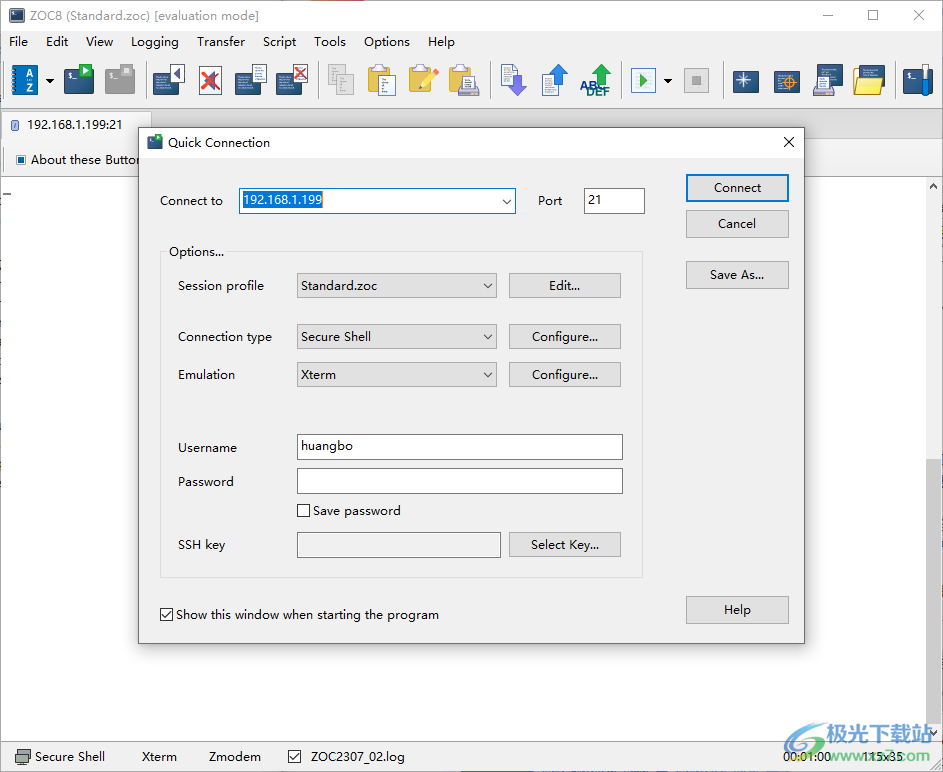Open the Transfer menu
This screenshot has height=772, width=943.
coord(221,42)
